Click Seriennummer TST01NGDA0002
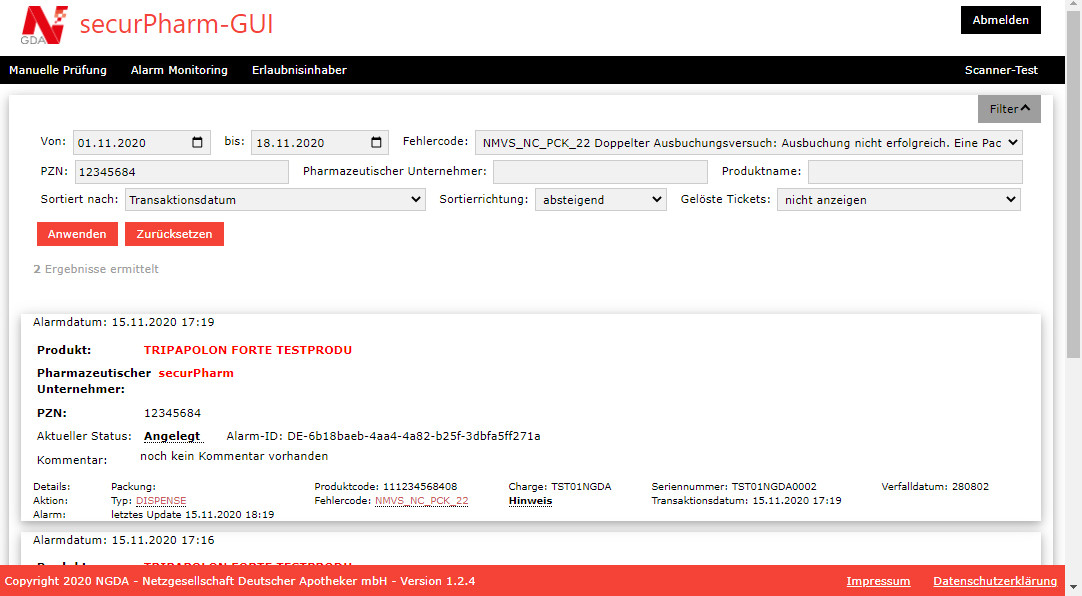 point(734,487)
